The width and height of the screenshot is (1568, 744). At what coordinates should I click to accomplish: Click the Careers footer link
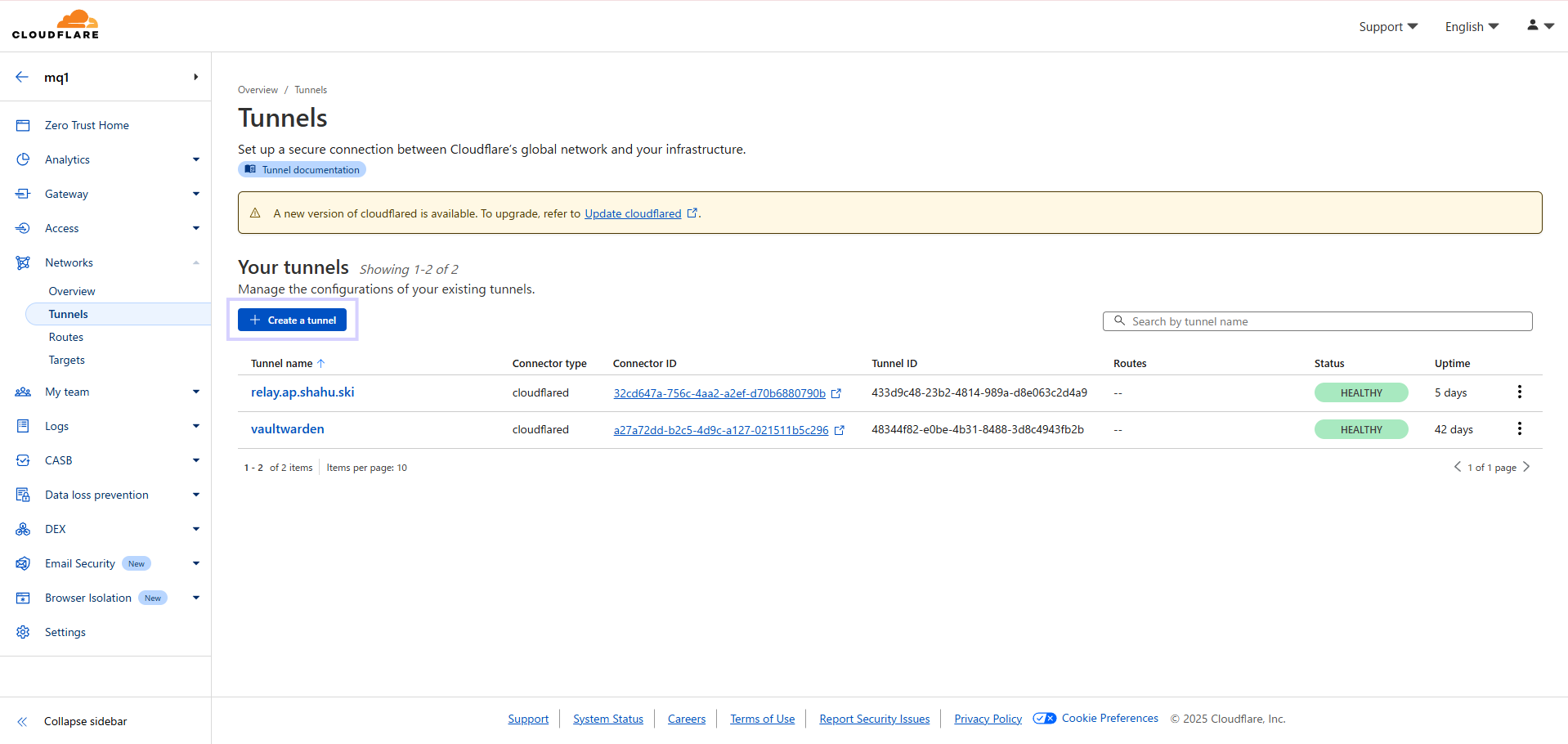click(687, 719)
